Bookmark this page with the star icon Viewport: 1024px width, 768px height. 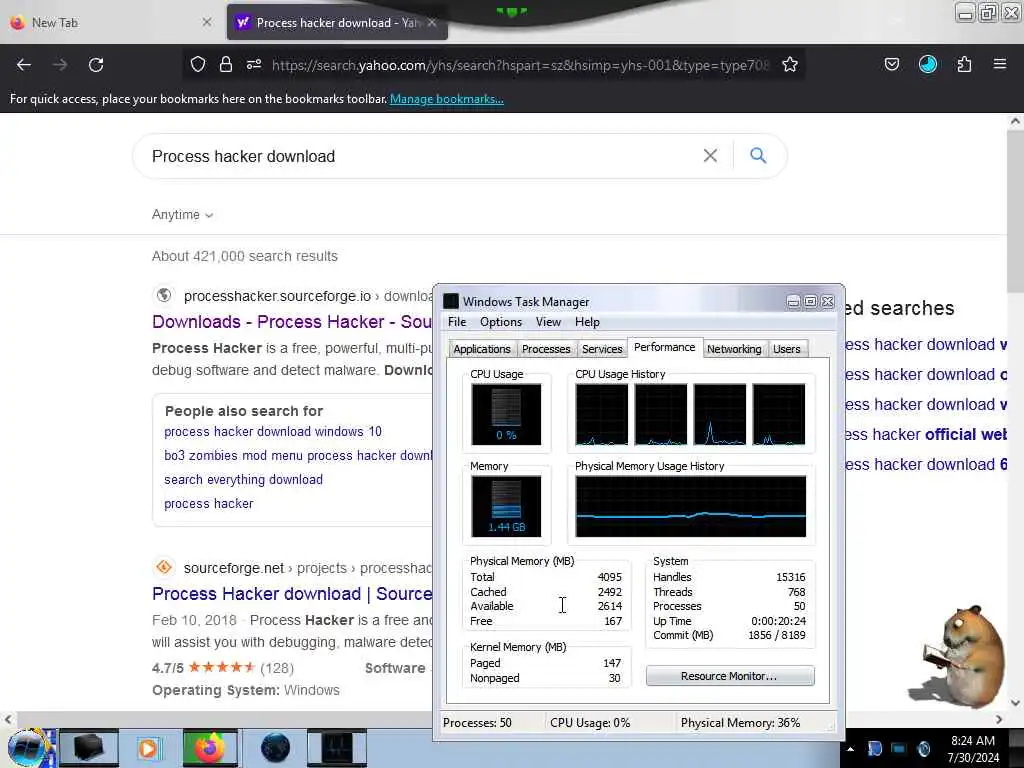click(x=790, y=64)
